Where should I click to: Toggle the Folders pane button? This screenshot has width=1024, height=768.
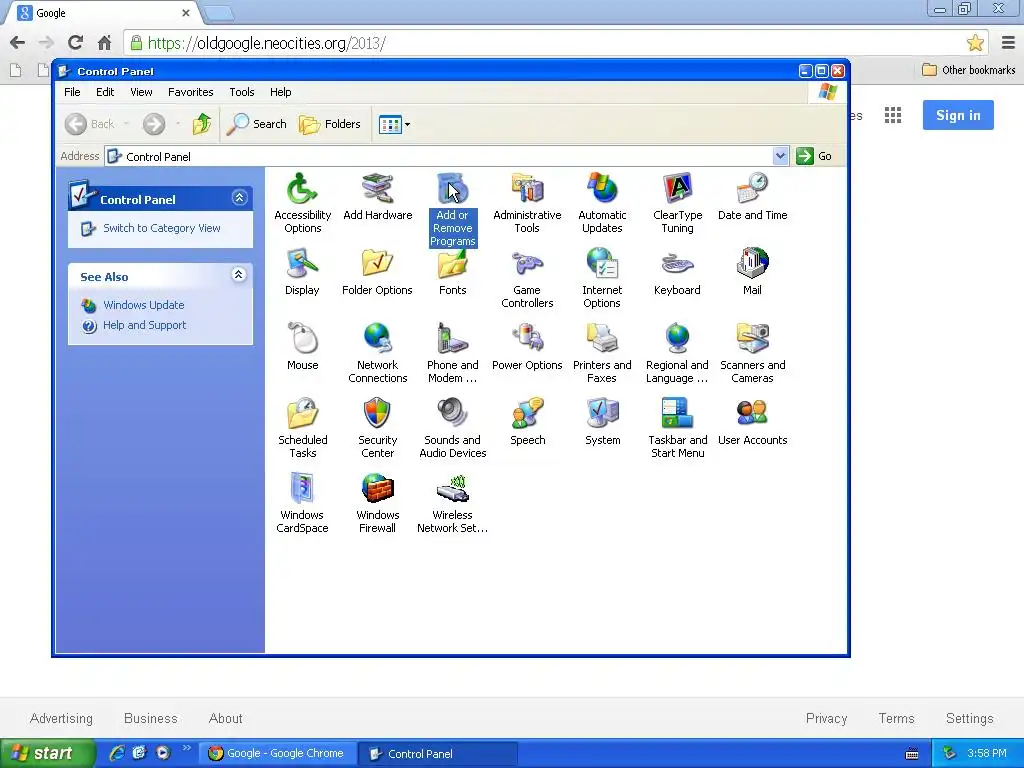pyautogui.click(x=330, y=123)
